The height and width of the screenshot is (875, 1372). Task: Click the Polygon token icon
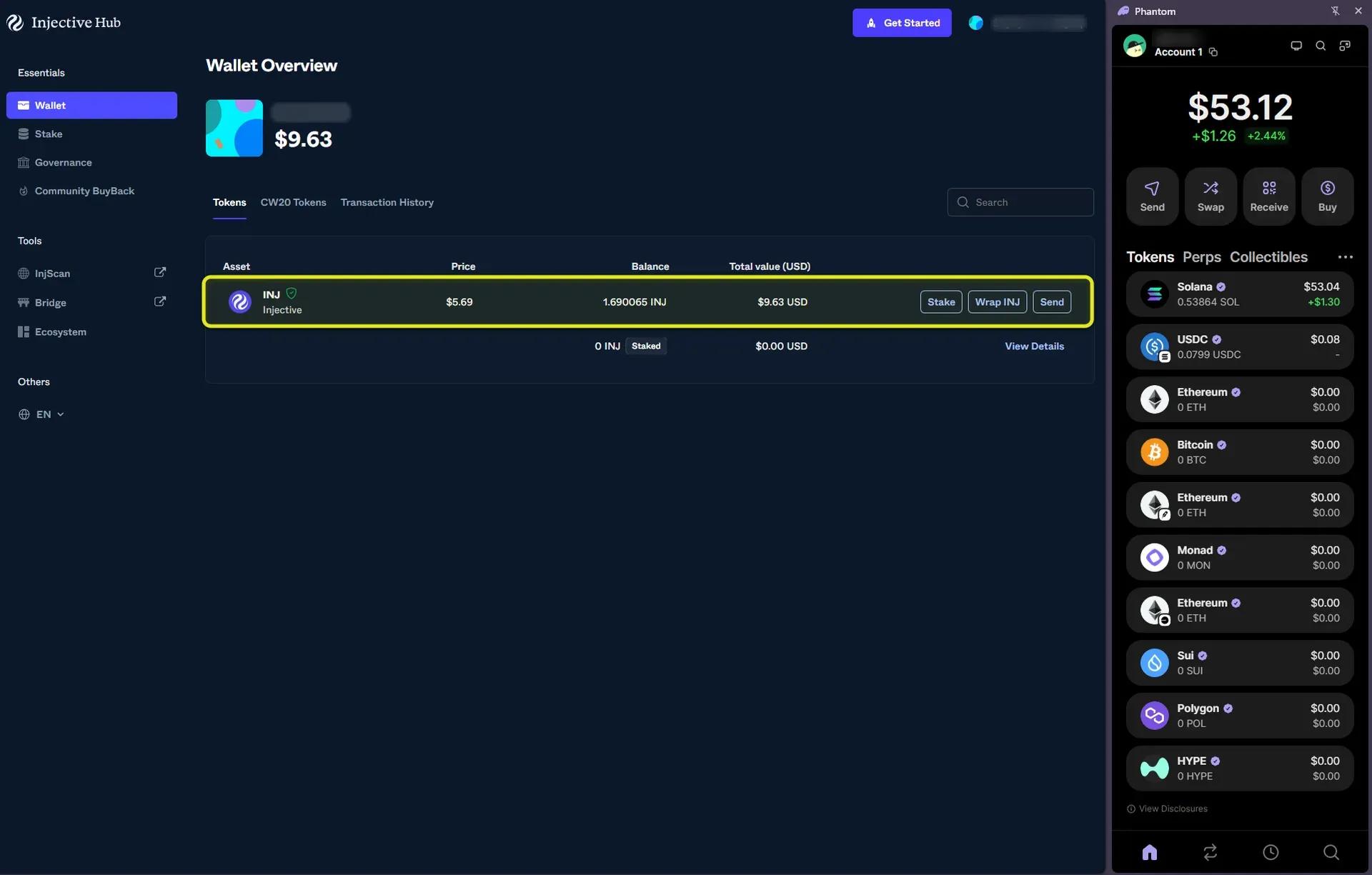(x=1154, y=716)
